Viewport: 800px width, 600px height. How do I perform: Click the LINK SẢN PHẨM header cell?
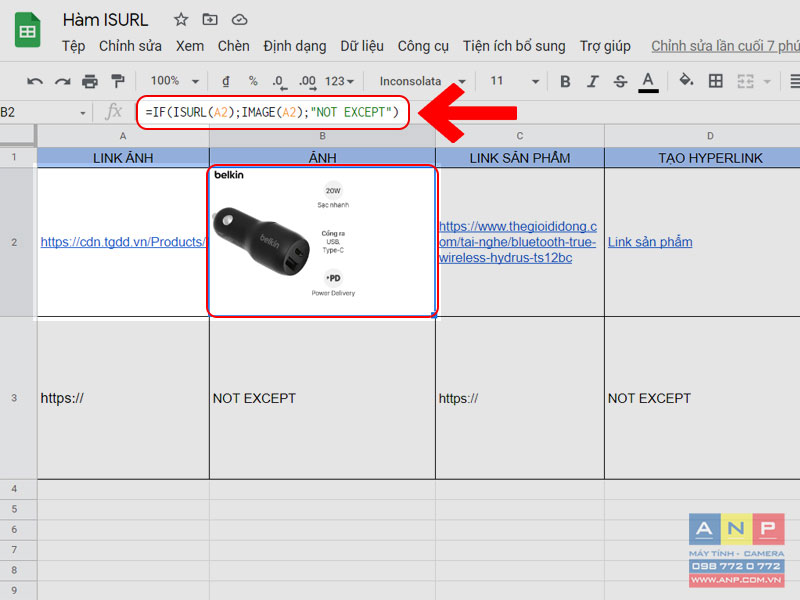click(520, 158)
